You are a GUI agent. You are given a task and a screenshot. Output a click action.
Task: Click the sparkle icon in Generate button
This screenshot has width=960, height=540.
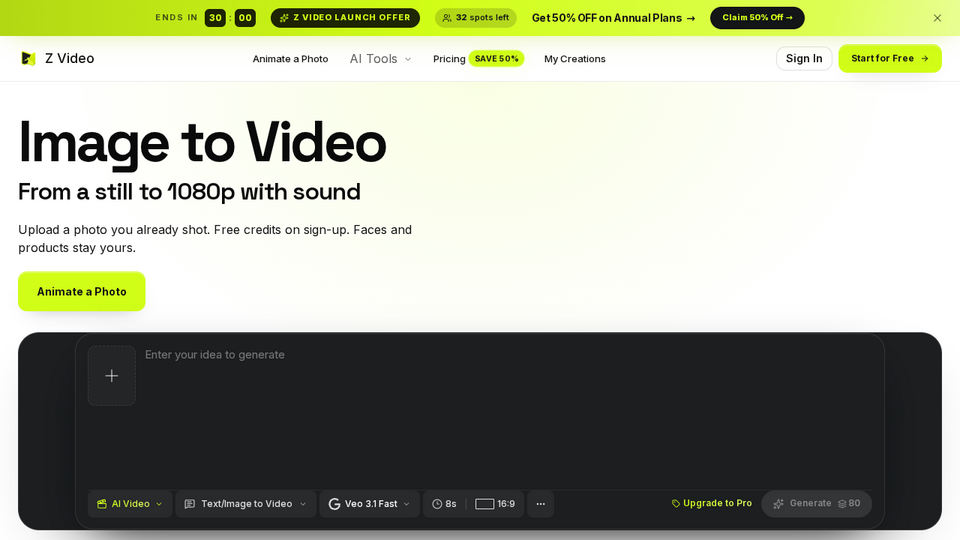coord(778,504)
